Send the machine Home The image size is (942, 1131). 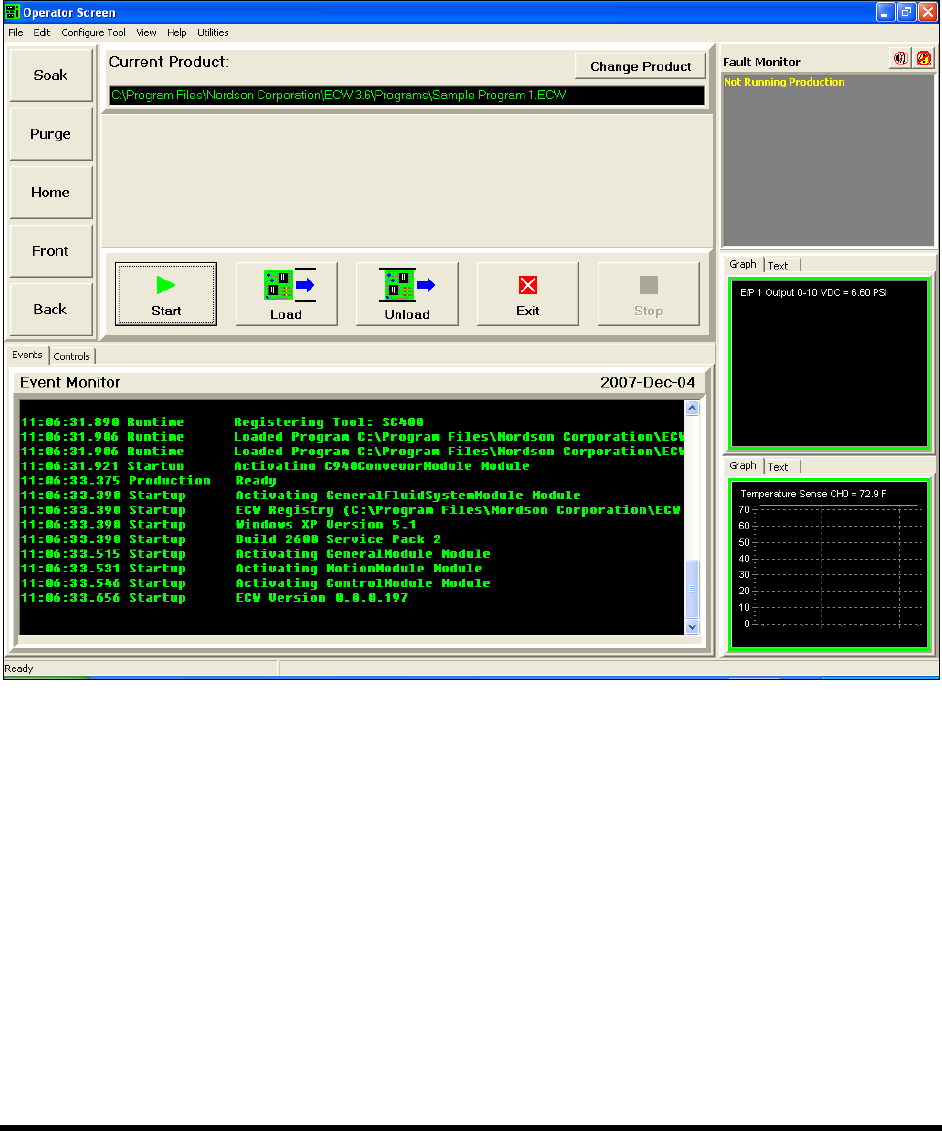click(50, 193)
